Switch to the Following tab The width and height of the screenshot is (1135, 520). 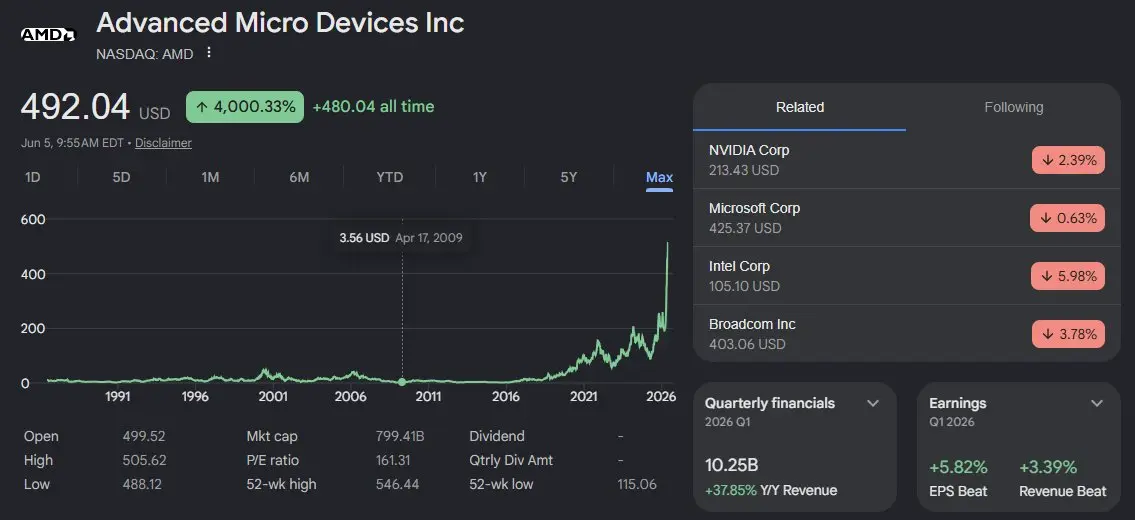(x=1013, y=107)
